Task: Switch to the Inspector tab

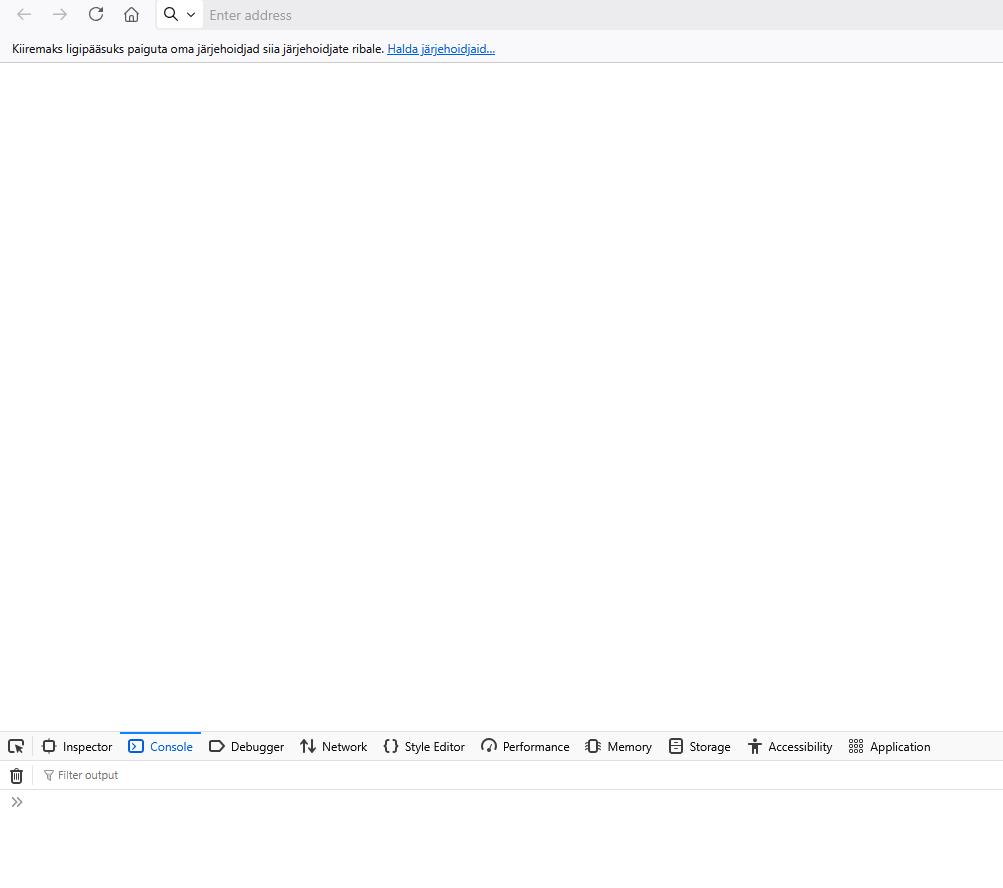Action: tap(77, 747)
